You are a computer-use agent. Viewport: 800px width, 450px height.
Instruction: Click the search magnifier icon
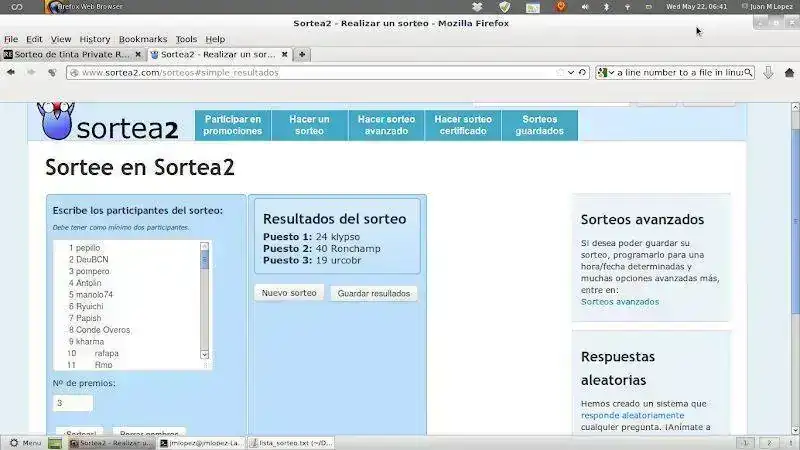click(748, 72)
